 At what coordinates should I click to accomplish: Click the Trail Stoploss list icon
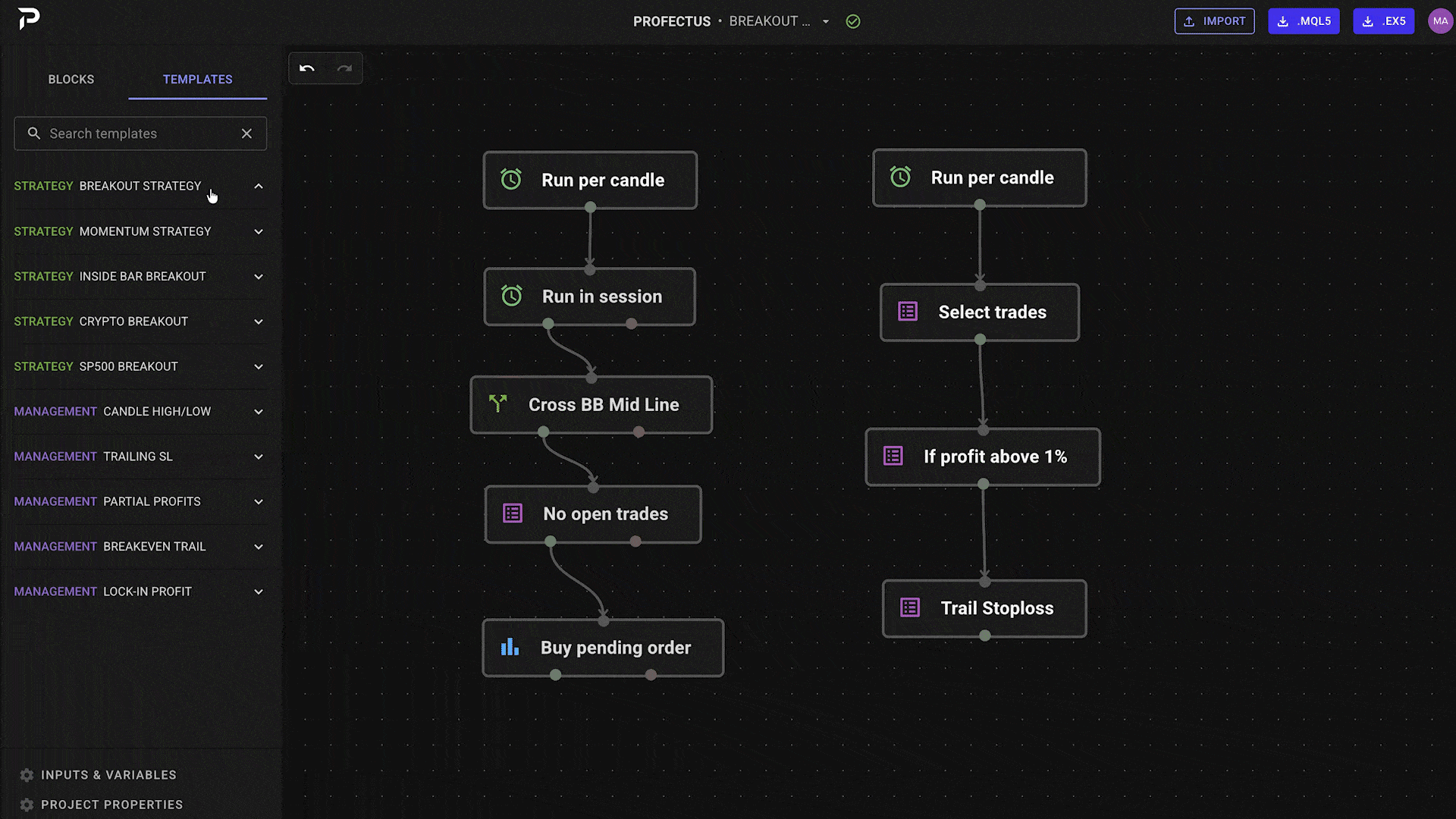tap(910, 607)
